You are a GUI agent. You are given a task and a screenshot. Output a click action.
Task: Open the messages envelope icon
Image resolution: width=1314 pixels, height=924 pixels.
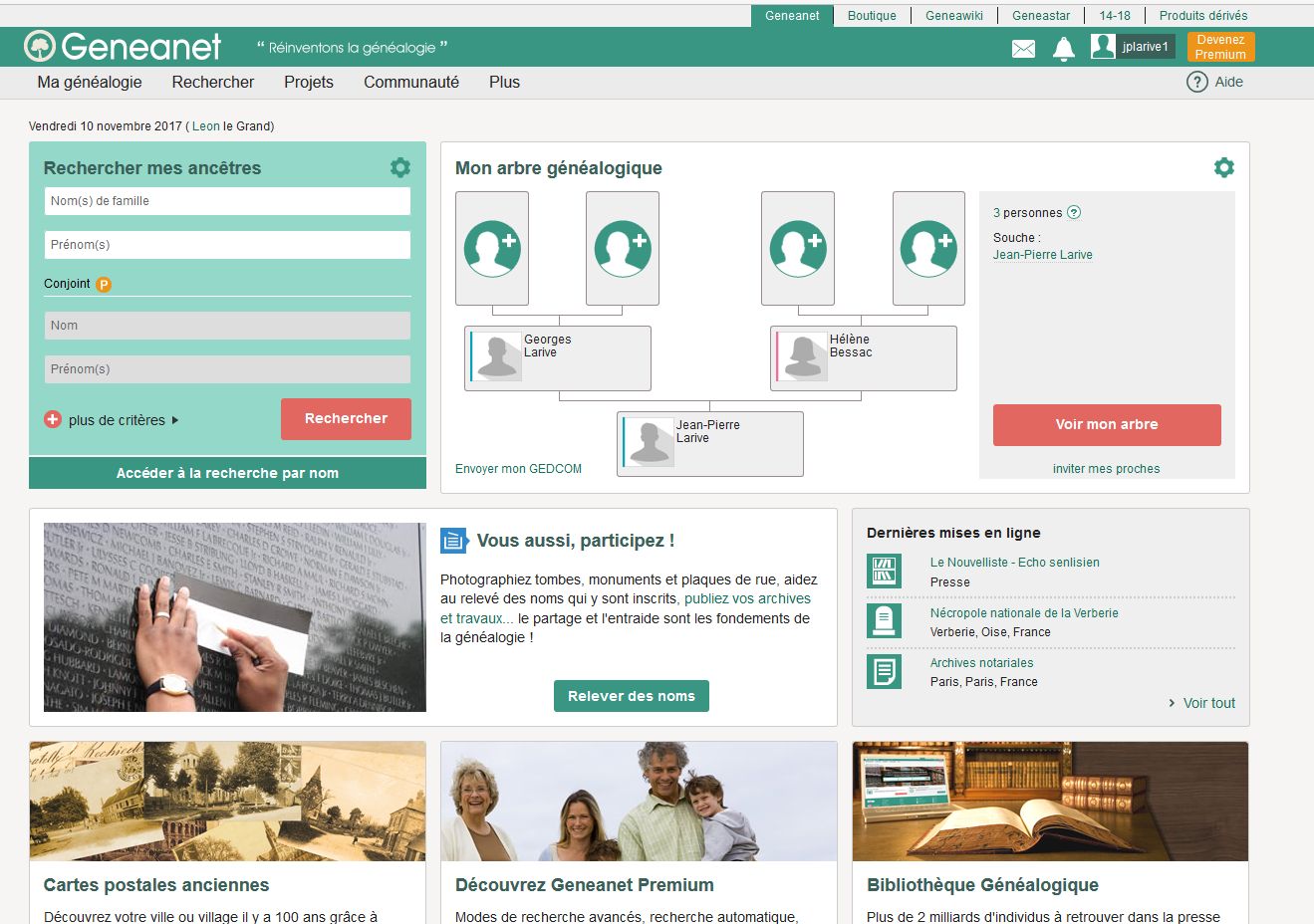(x=1023, y=49)
